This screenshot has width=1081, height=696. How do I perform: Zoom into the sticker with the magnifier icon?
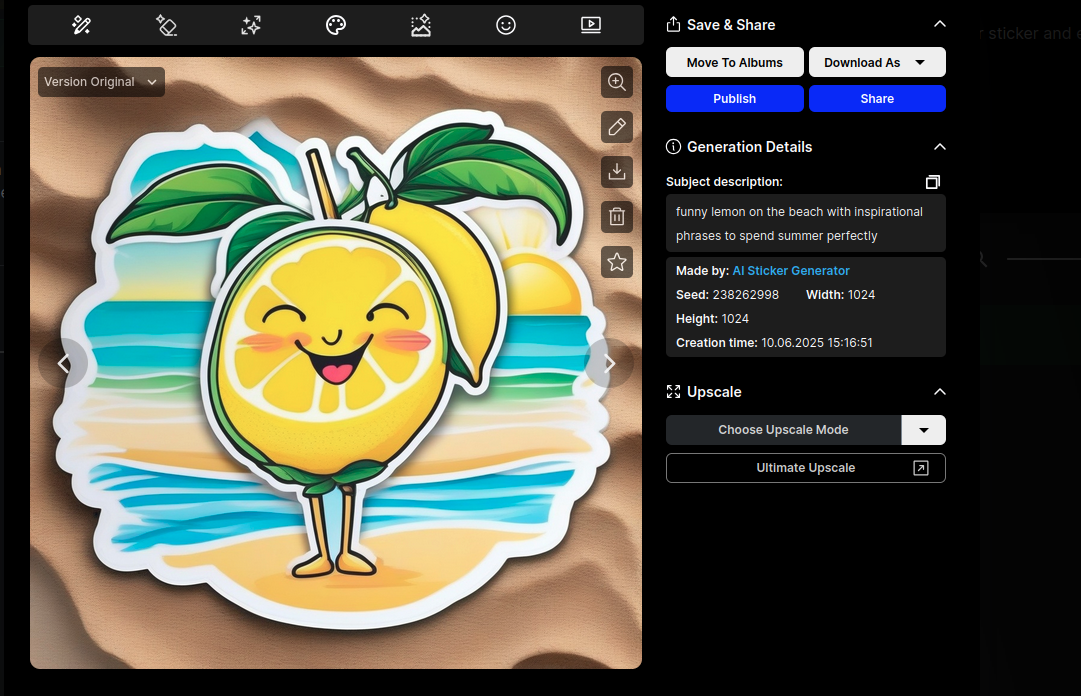click(617, 82)
